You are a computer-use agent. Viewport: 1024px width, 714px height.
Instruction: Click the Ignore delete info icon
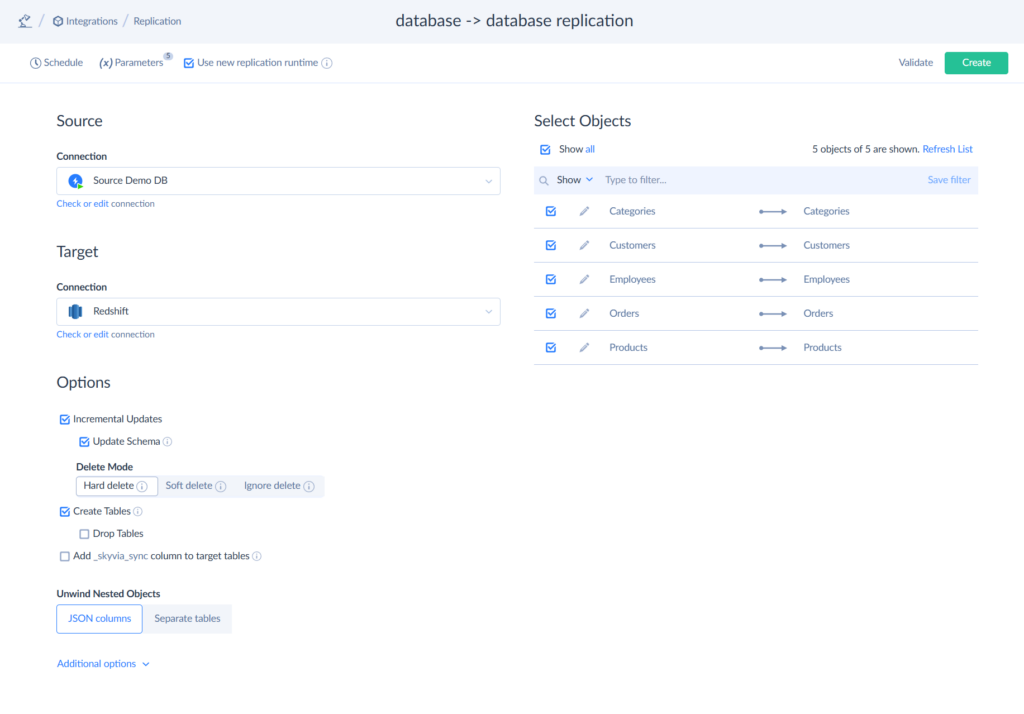point(309,486)
